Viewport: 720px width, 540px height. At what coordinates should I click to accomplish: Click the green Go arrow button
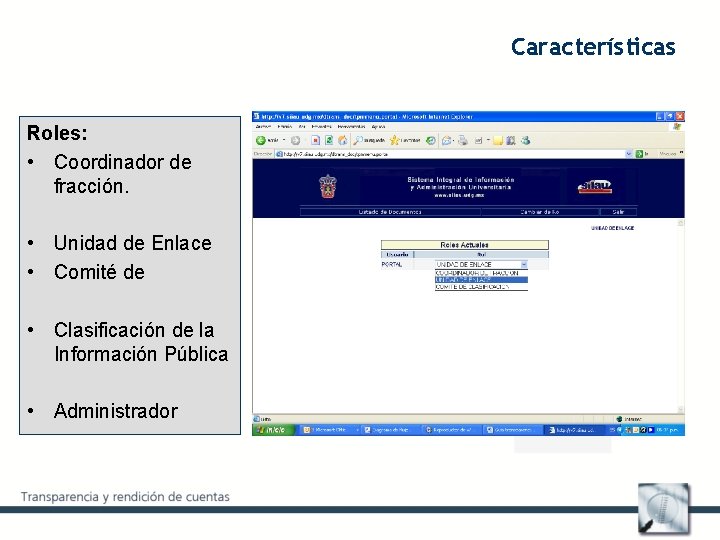(639, 154)
